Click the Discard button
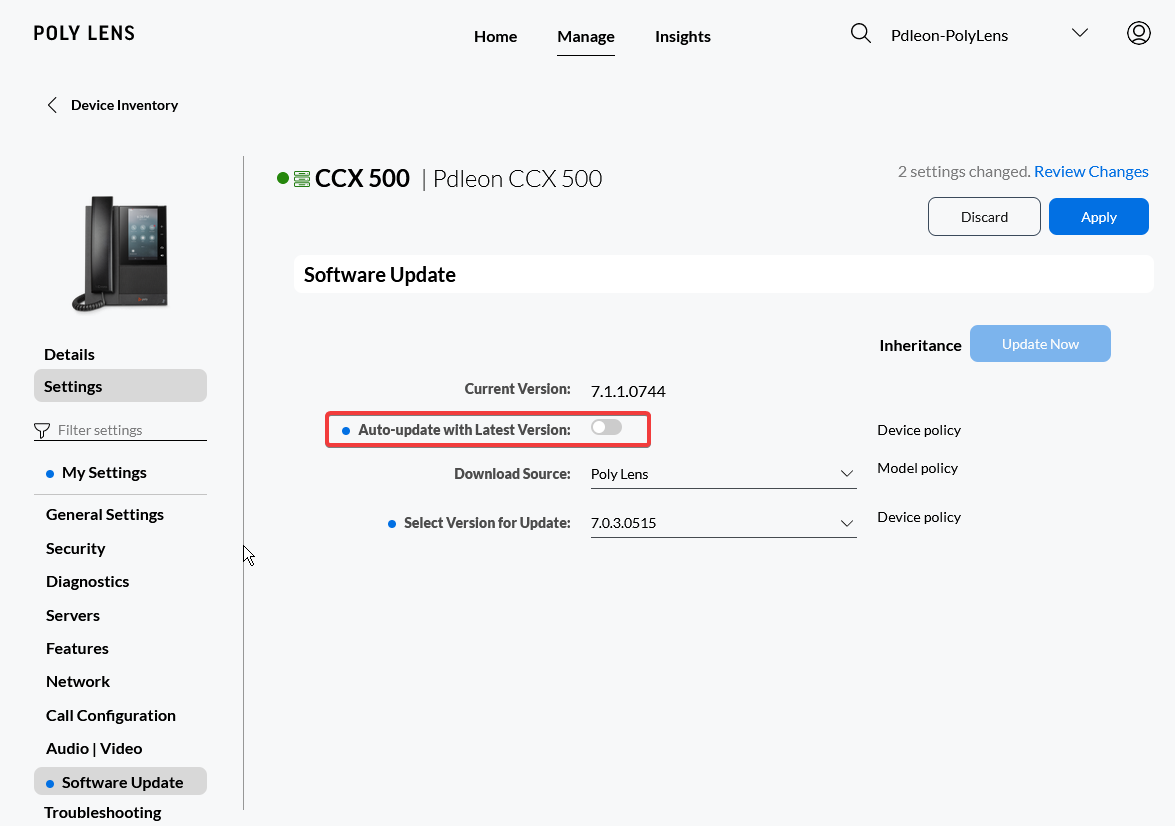This screenshot has height=826, width=1175. pyautogui.click(x=984, y=217)
